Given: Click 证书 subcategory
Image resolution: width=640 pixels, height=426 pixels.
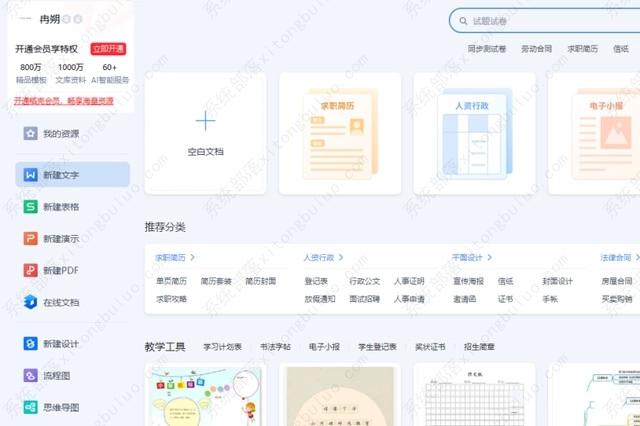Looking at the screenshot, I should click(506, 299).
